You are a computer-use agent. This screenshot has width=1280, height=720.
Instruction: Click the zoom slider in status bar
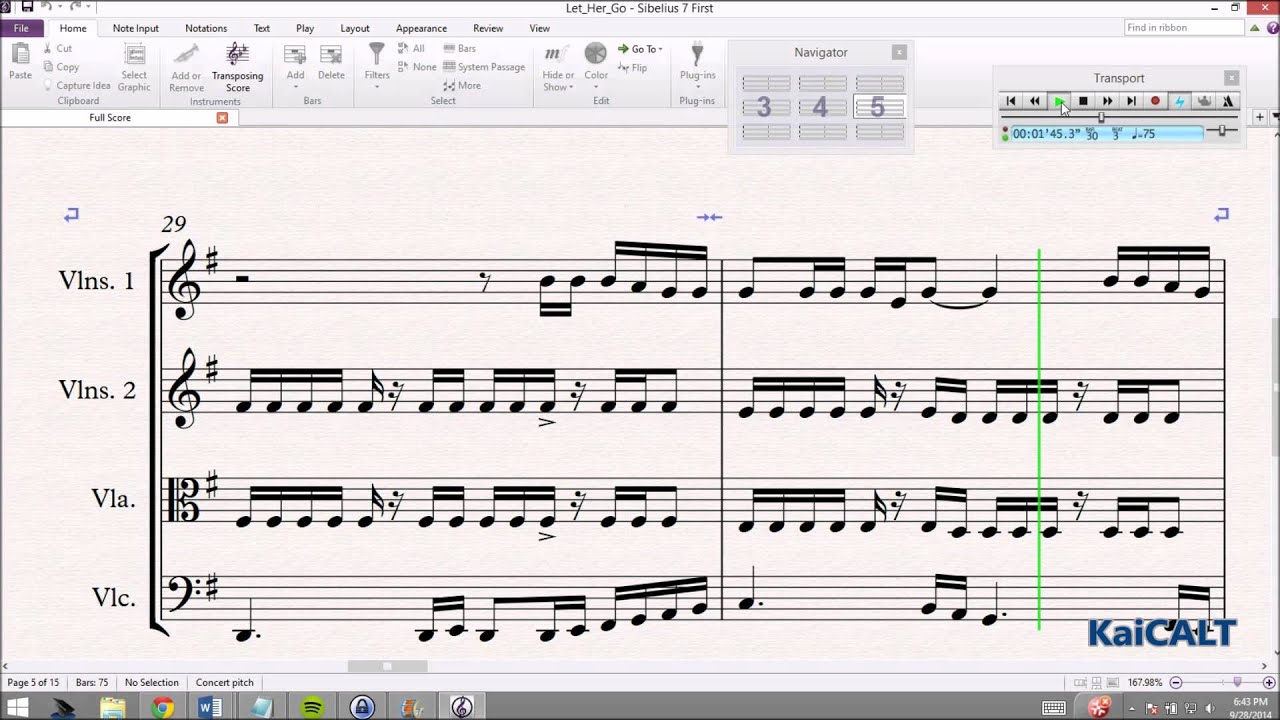[1237, 683]
